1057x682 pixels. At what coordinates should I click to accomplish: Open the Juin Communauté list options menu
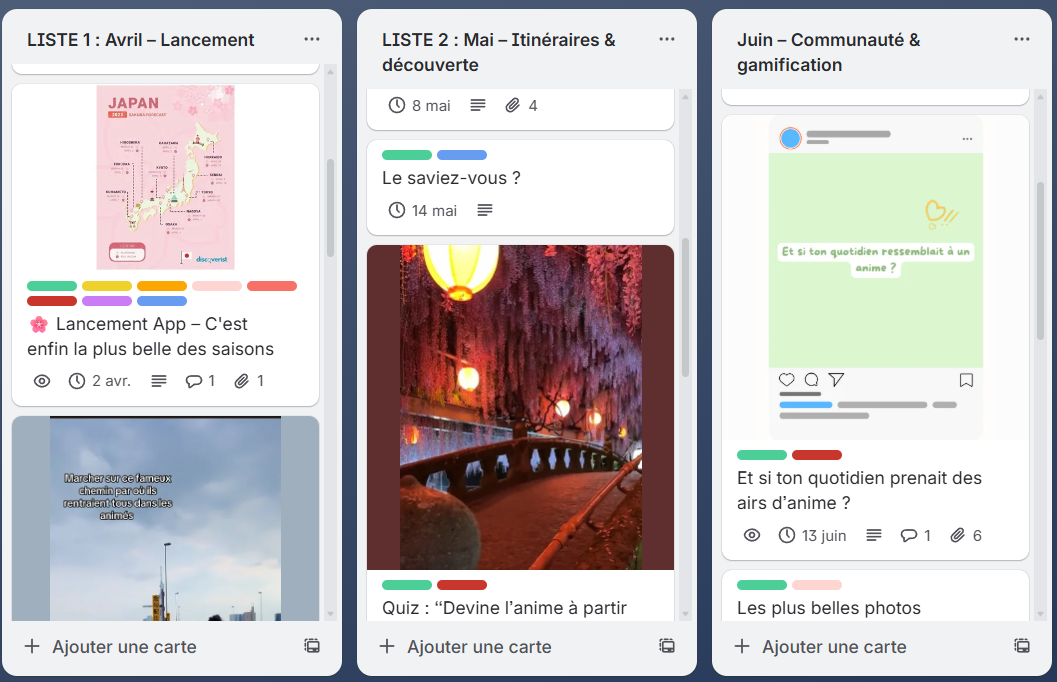coord(1022,39)
